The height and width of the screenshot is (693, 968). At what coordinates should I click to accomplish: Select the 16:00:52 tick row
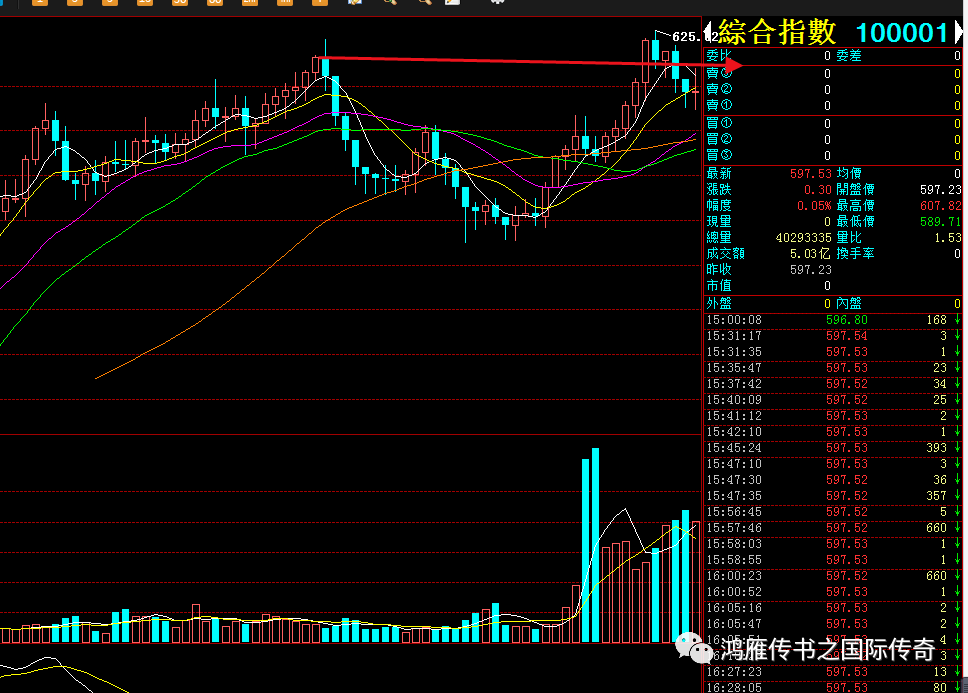coord(833,592)
